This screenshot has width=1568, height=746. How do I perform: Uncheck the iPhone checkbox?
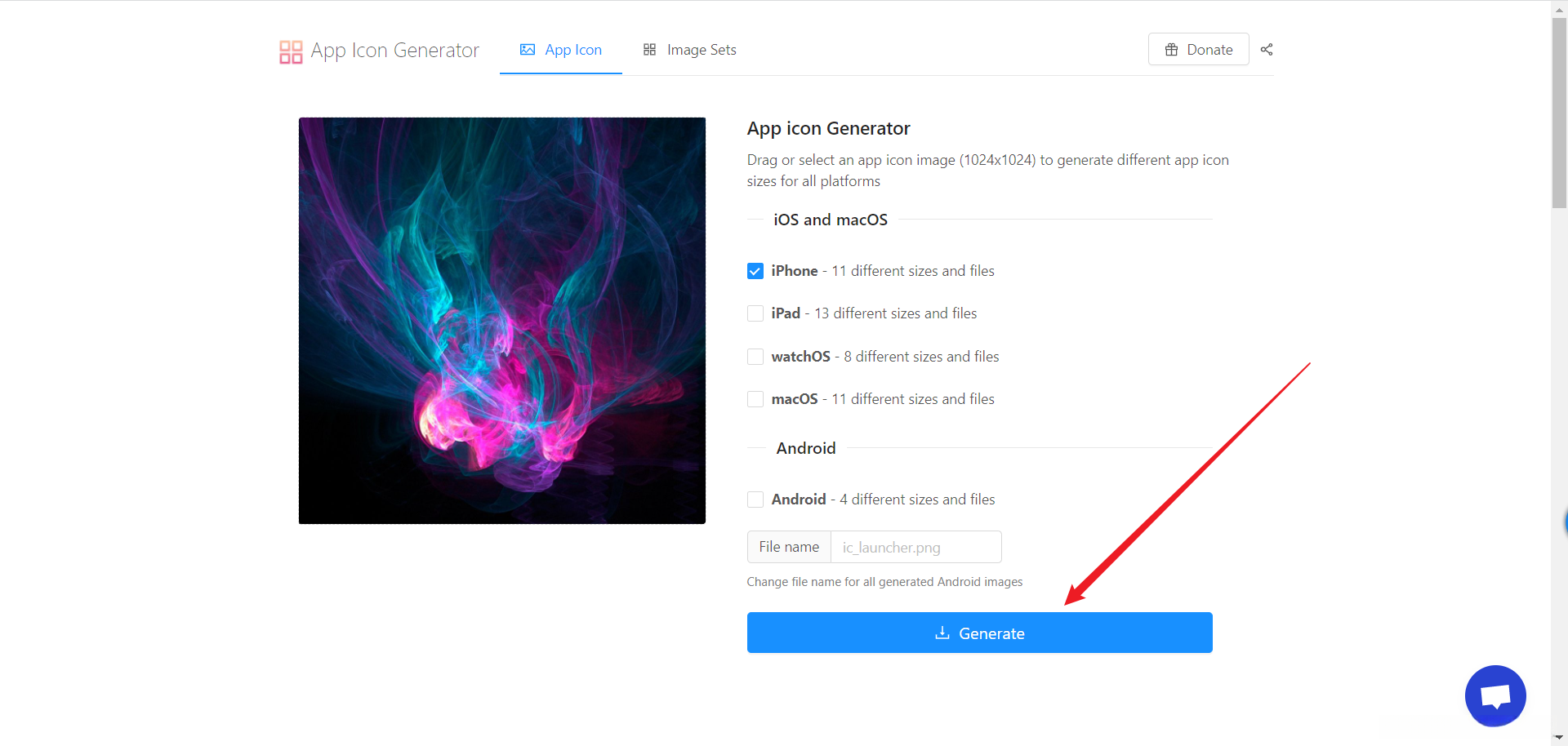pos(755,271)
